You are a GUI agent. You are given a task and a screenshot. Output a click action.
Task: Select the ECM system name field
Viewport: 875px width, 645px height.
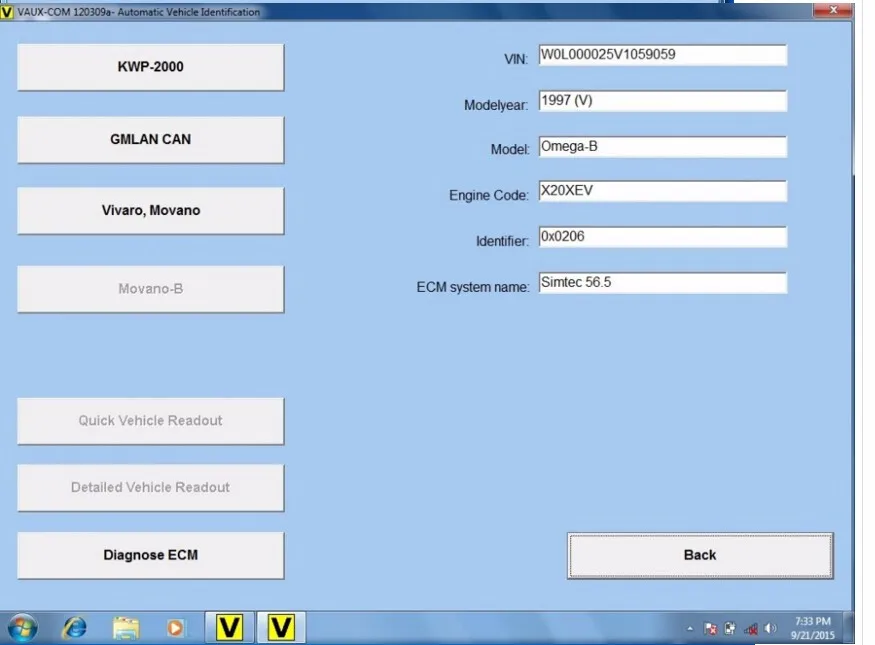click(663, 282)
